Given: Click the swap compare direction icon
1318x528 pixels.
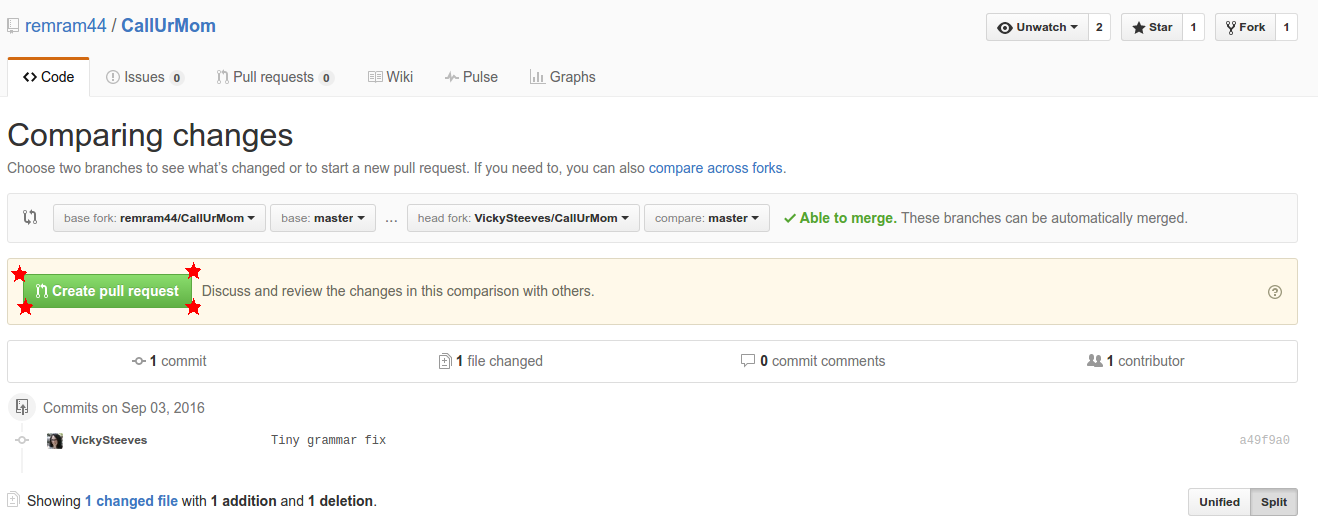Looking at the screenshot, I should [30, 217].
